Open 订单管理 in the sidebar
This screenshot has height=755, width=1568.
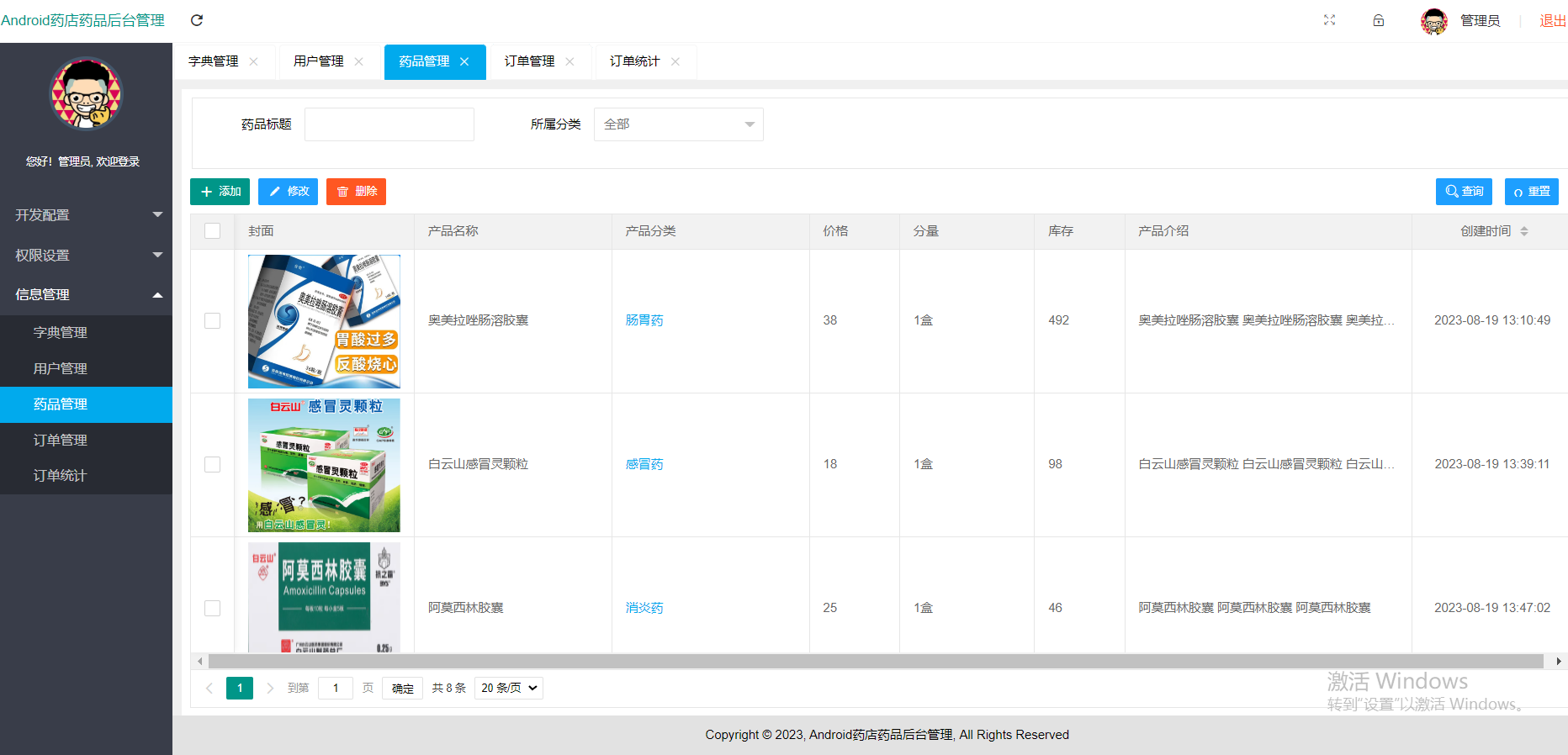pyautogui.click(x=86, y=441)
